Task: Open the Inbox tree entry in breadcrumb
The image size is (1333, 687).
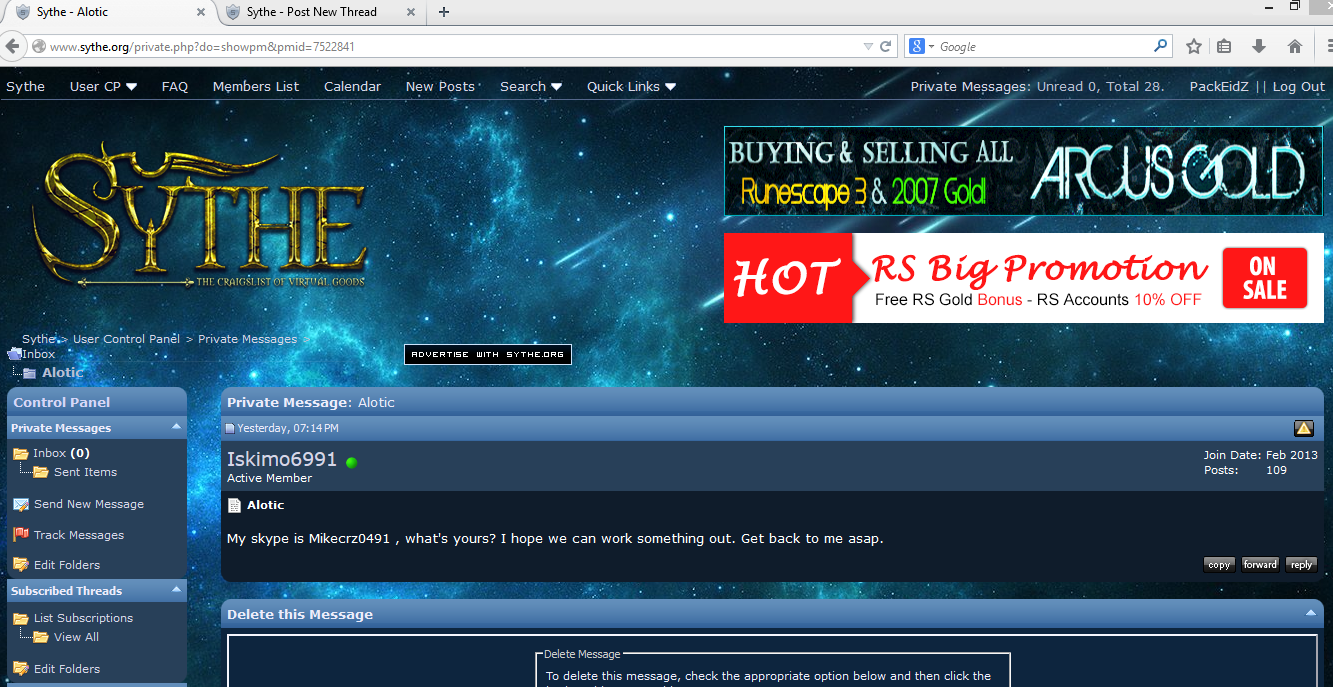Action: [38, 354]
